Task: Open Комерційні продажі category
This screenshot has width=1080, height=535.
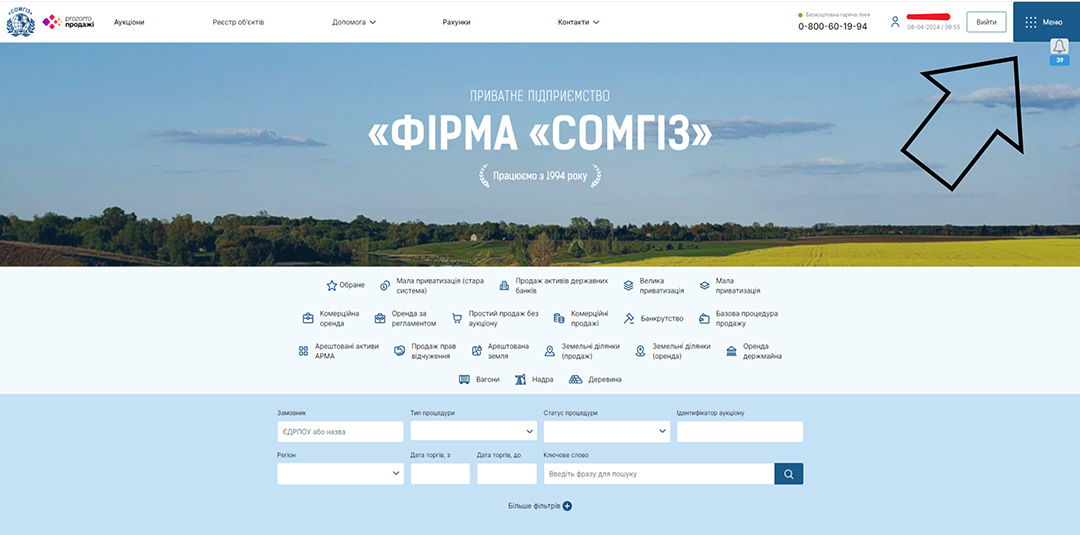Action: pyautogui.click(x=581, y=318)
